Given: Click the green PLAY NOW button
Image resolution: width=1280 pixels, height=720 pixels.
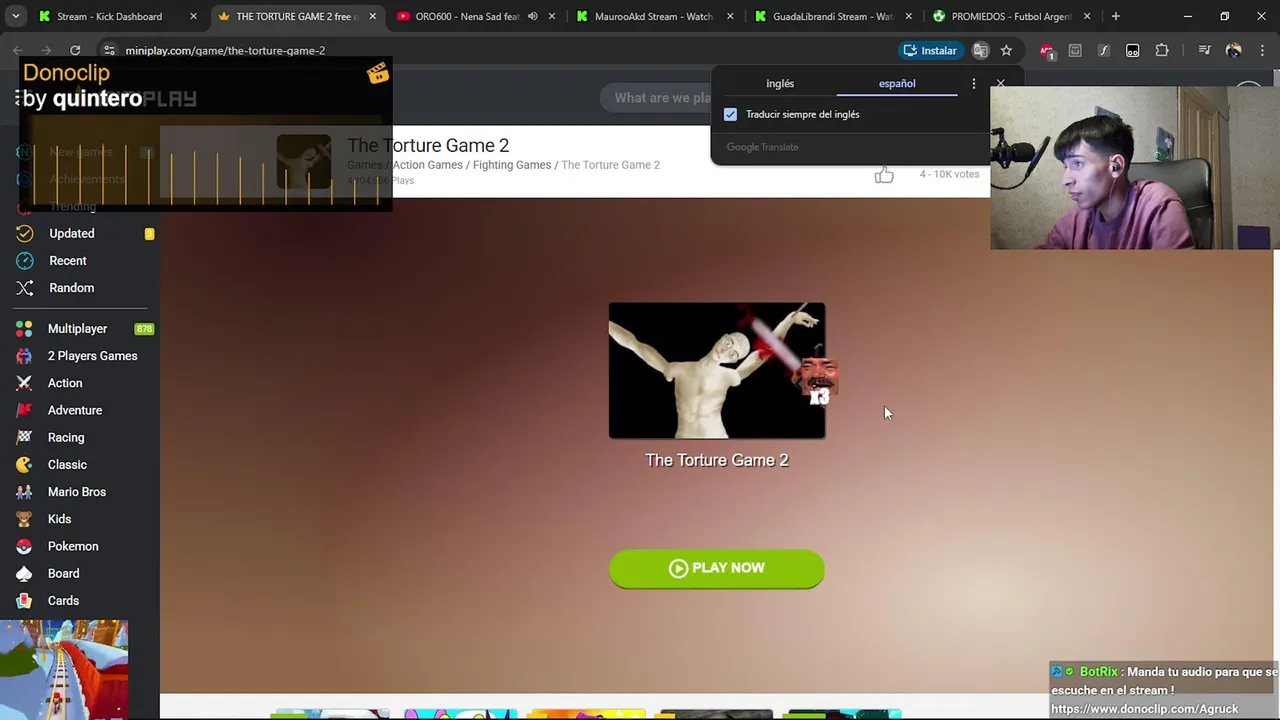Looking at the screenshot, I should 716,568.
